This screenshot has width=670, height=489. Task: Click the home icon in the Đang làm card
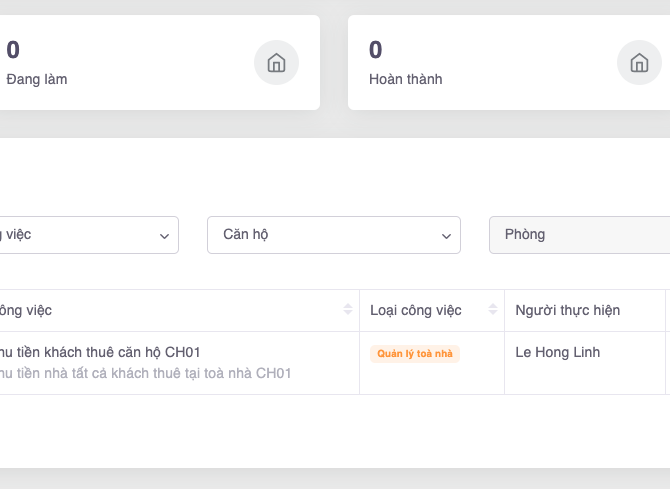point(276,63)
